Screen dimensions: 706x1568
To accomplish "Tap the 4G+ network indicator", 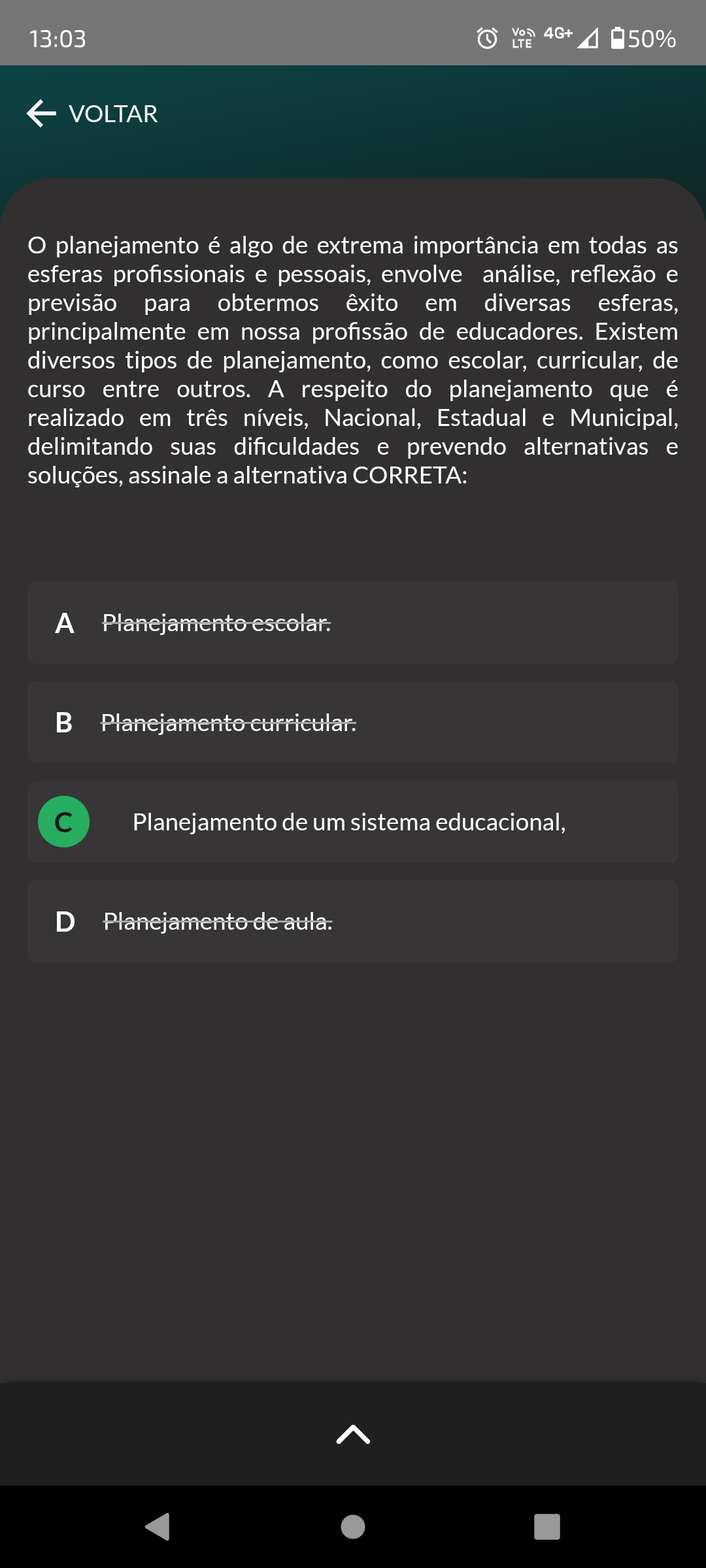I will coord(558,34).
